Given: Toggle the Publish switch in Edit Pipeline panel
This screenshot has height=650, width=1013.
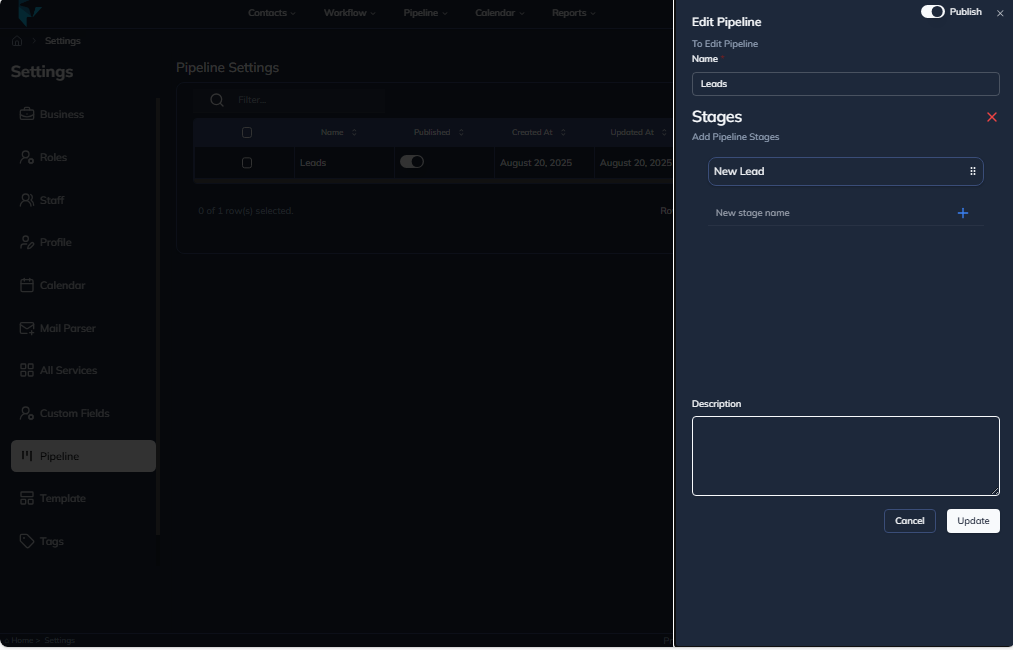Looking at the screenshot, I should (932, 11).
